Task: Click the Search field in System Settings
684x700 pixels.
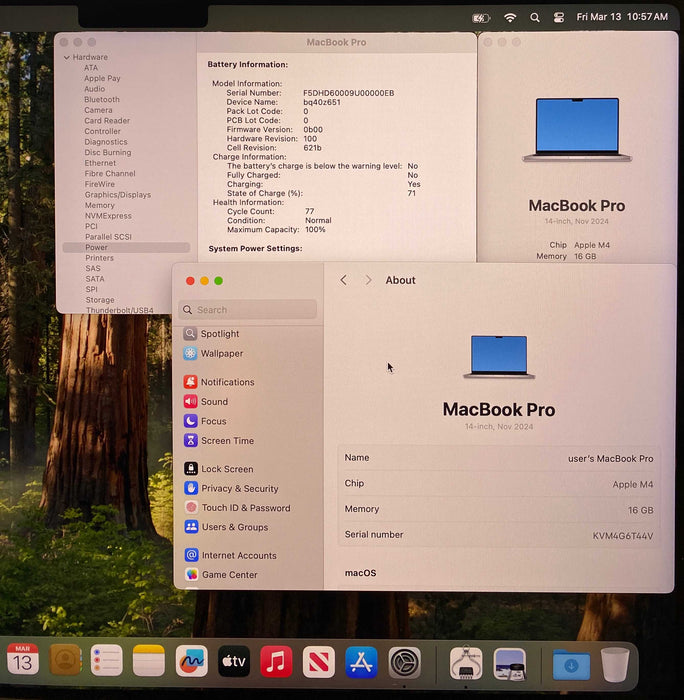Action: [248, 310]
